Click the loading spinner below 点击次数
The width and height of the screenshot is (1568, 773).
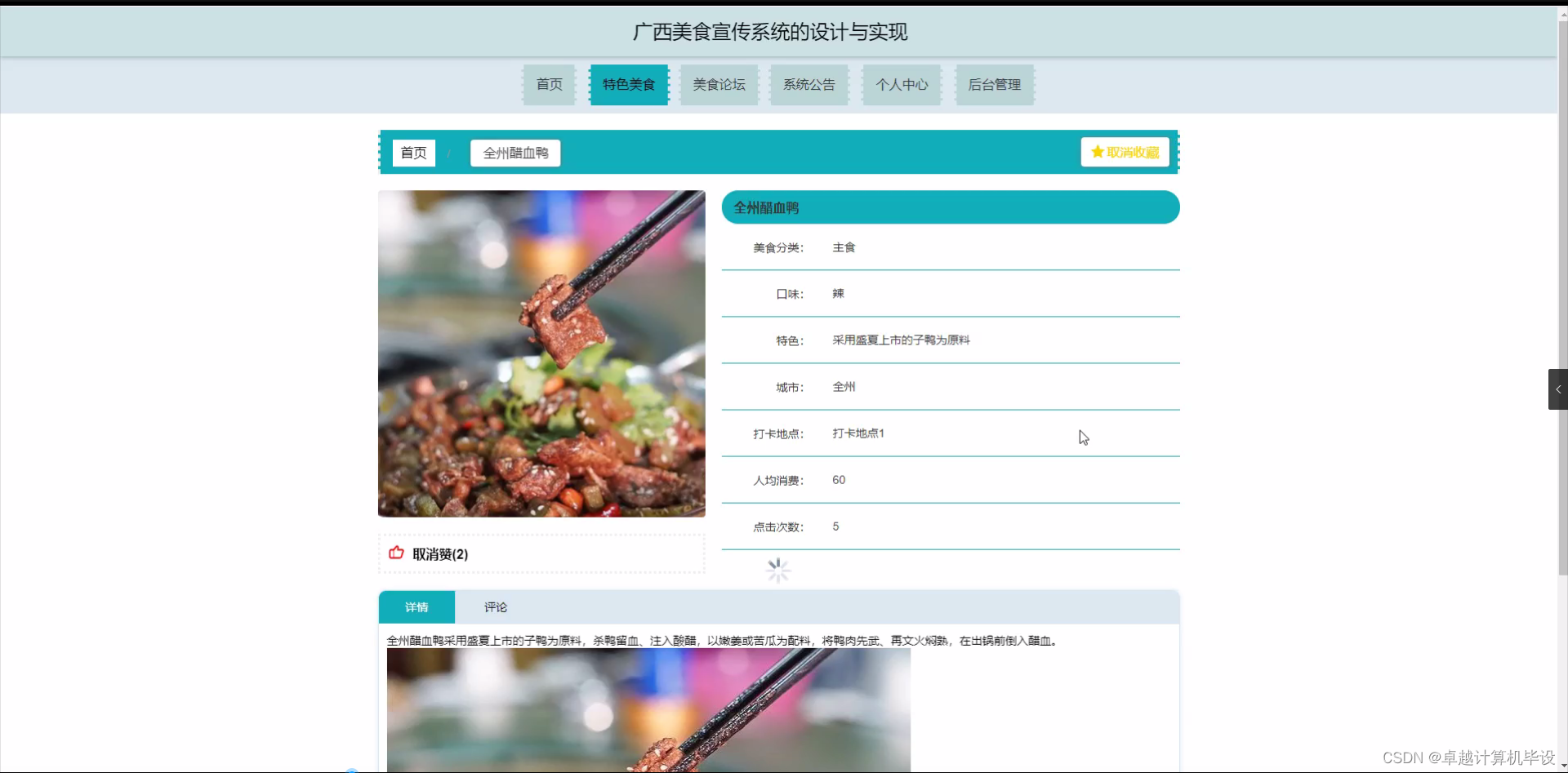tap(777, 570)
